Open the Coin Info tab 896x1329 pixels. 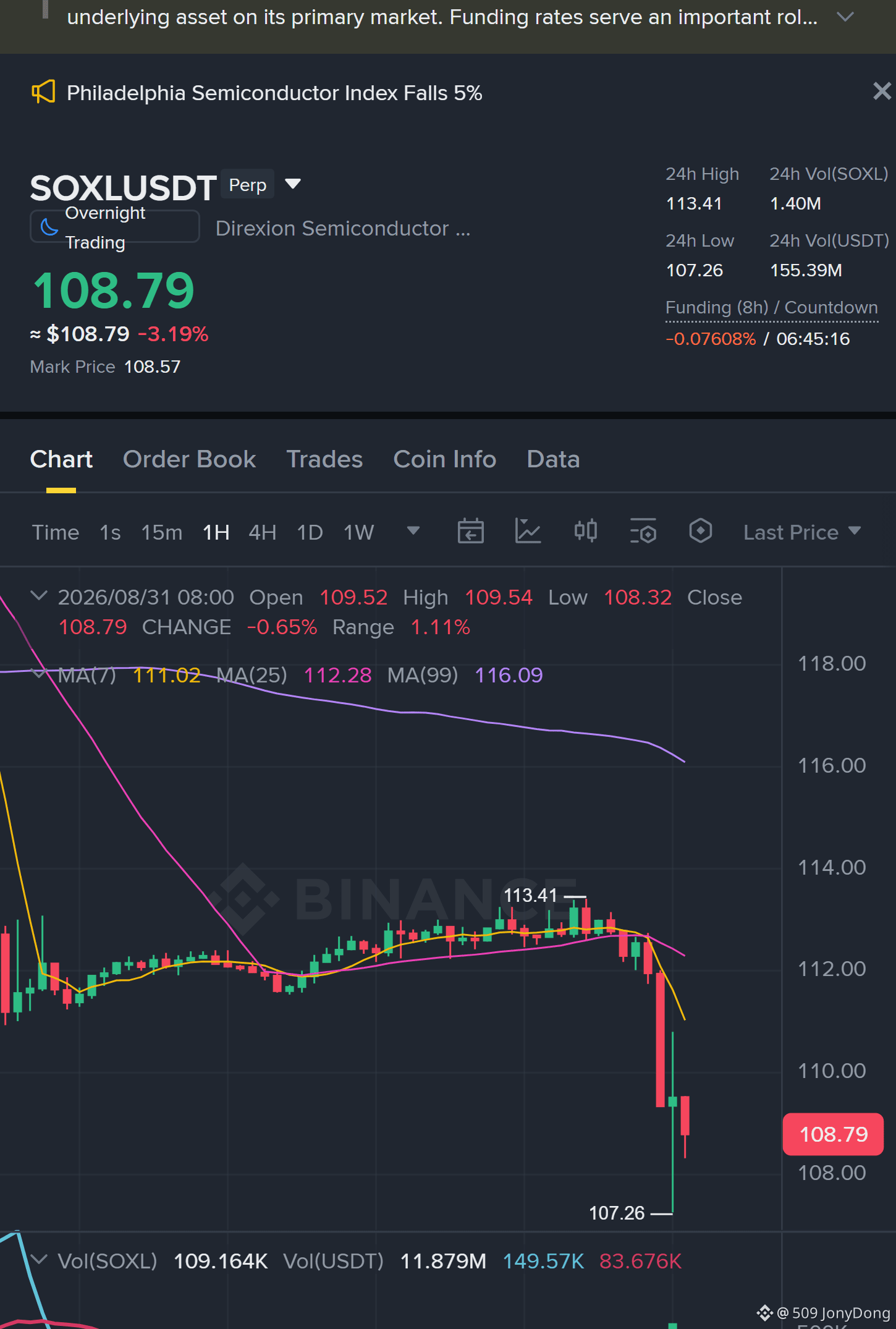pos(444,459)
